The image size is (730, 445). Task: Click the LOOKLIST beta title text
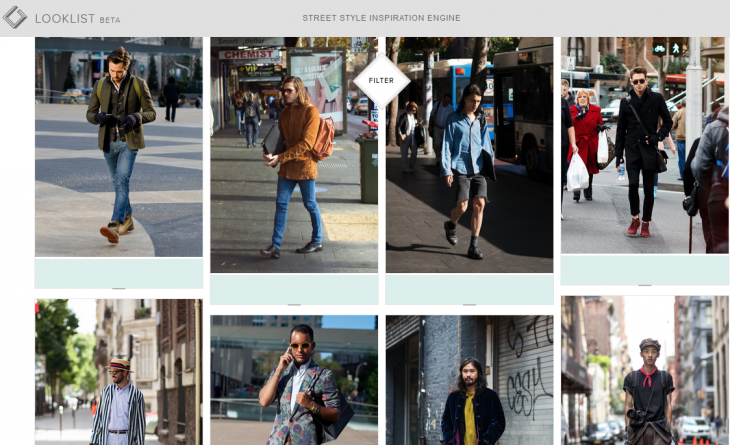[x=78, y=19]
